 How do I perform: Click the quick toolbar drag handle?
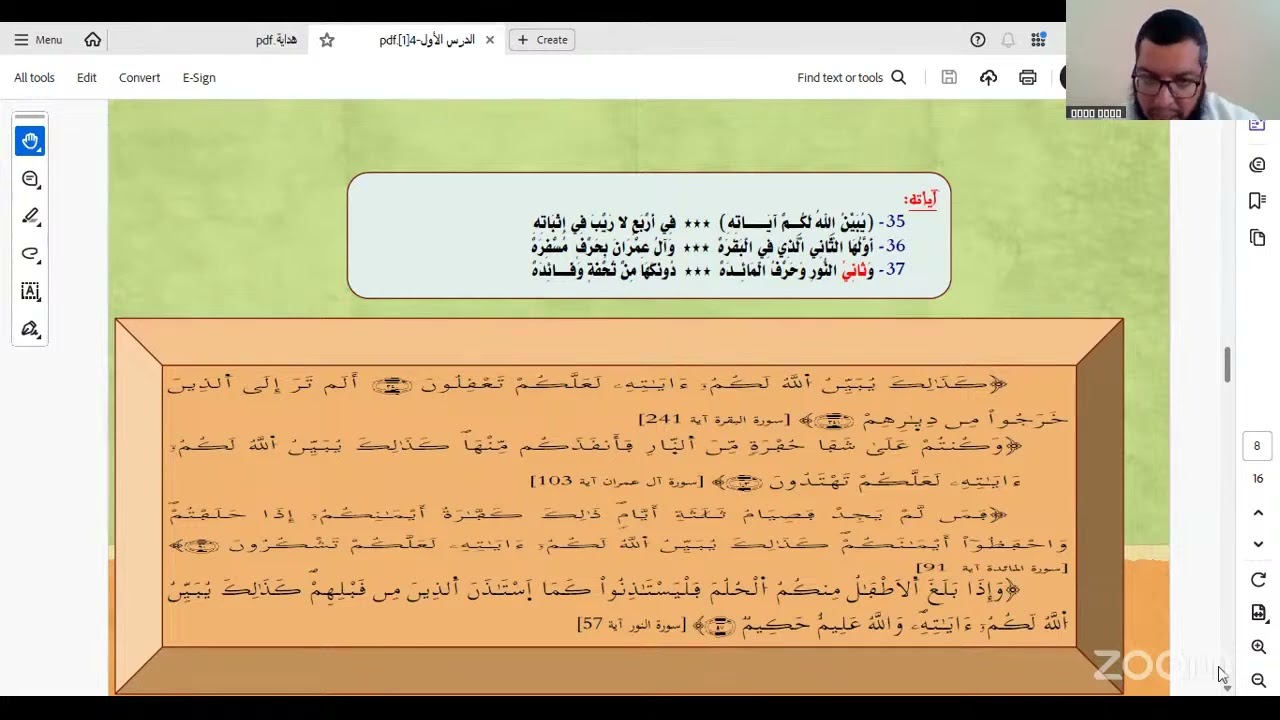[30, 117]
